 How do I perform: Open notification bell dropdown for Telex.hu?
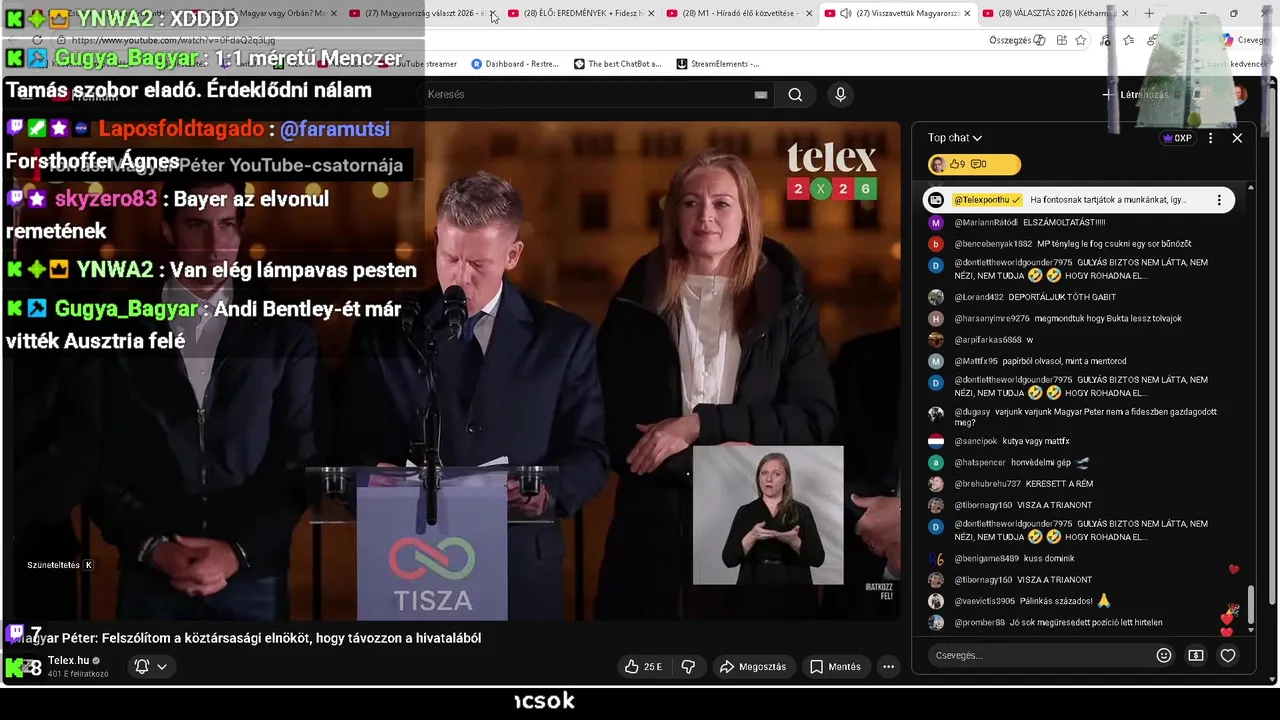(x=151, y=666)
